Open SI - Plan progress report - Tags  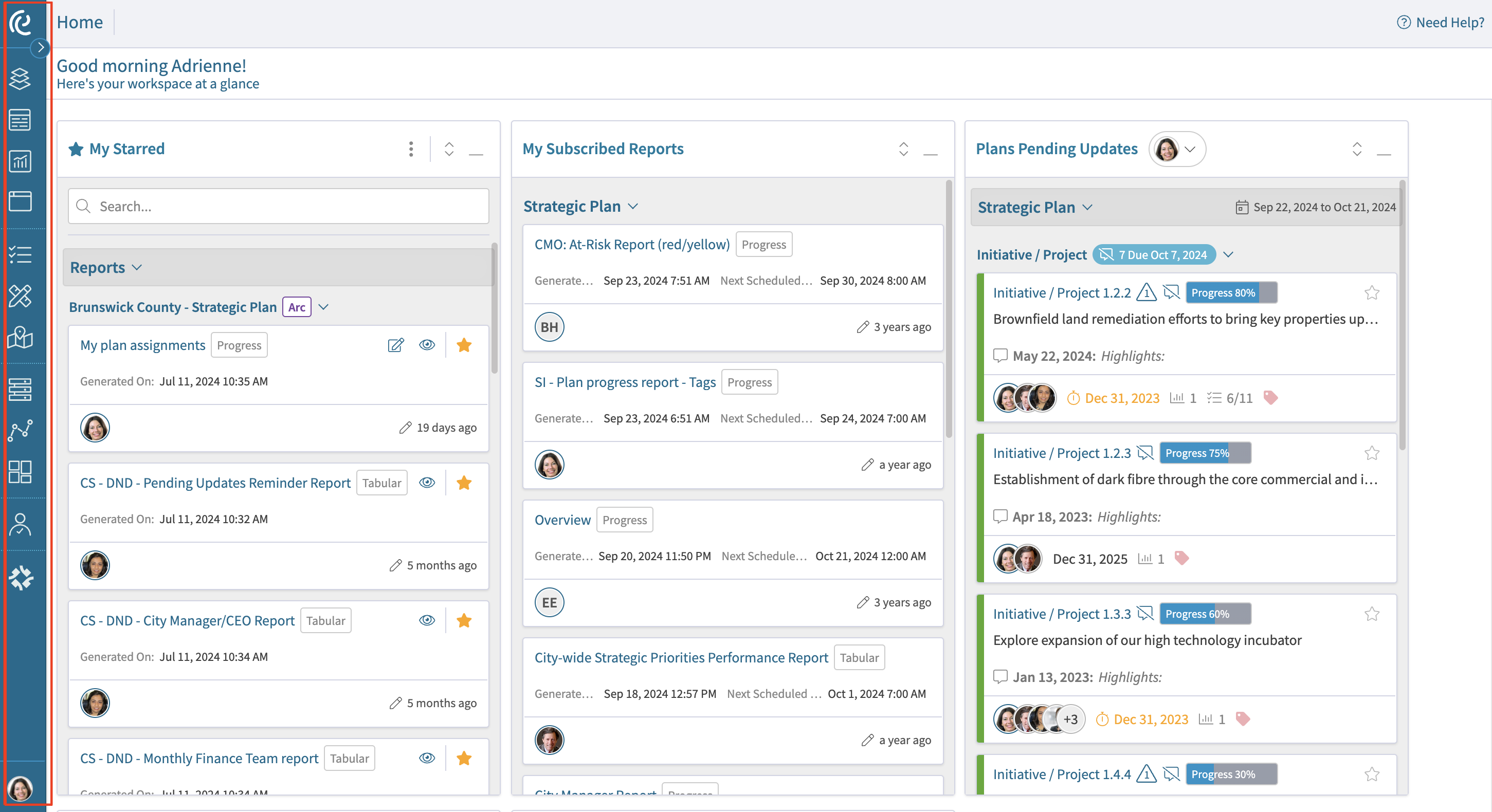click(625, 382)
